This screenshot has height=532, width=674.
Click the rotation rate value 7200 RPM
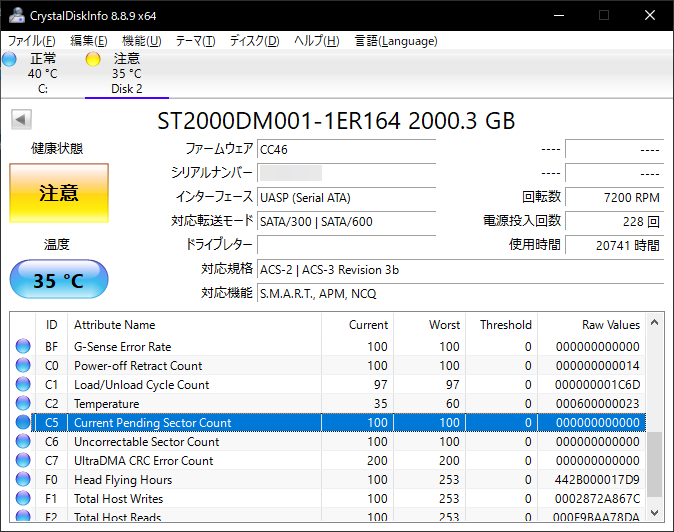[615, 198]
